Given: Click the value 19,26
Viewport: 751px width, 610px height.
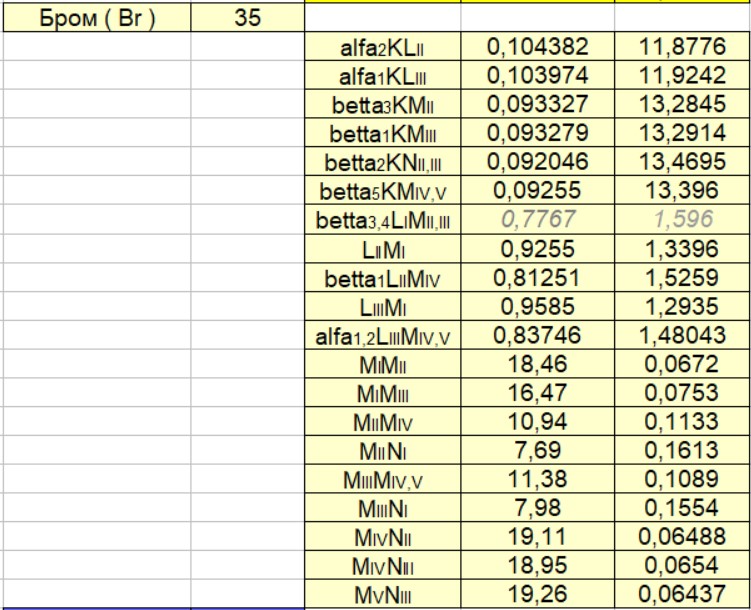Looking at the screenshot, I should [537, 594].
